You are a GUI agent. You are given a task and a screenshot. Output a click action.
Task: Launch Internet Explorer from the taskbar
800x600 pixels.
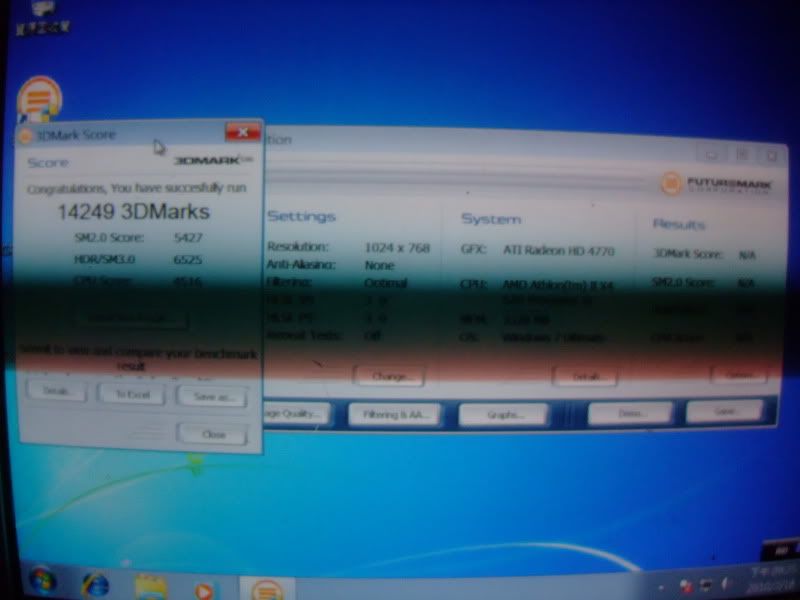(x=95, y=585)
